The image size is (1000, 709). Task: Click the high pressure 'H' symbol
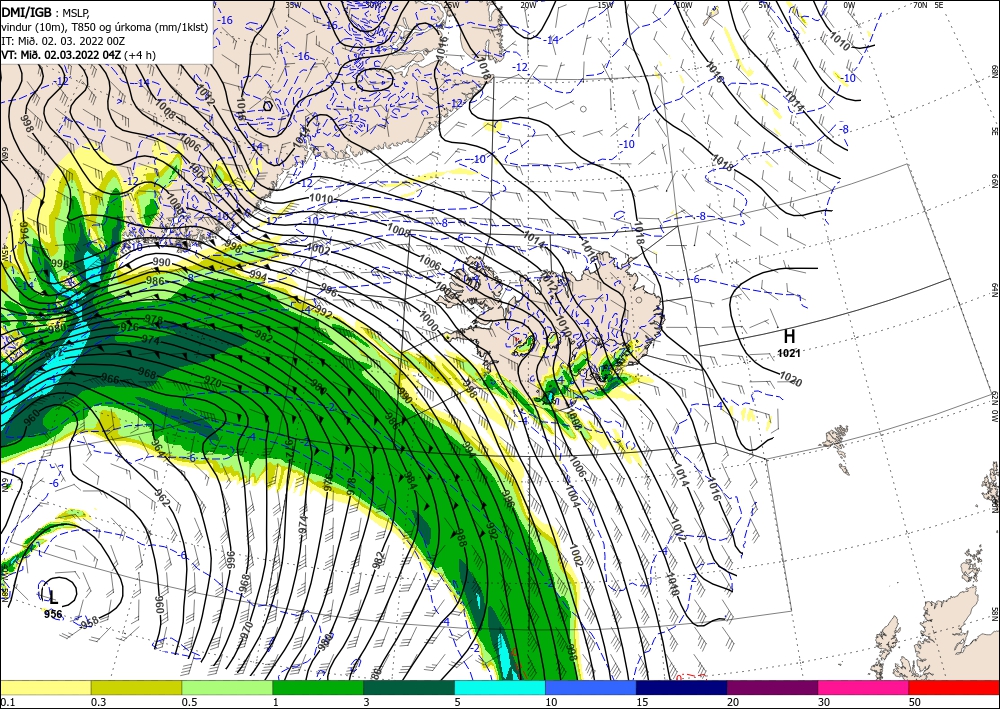click(x=789, y=337)
